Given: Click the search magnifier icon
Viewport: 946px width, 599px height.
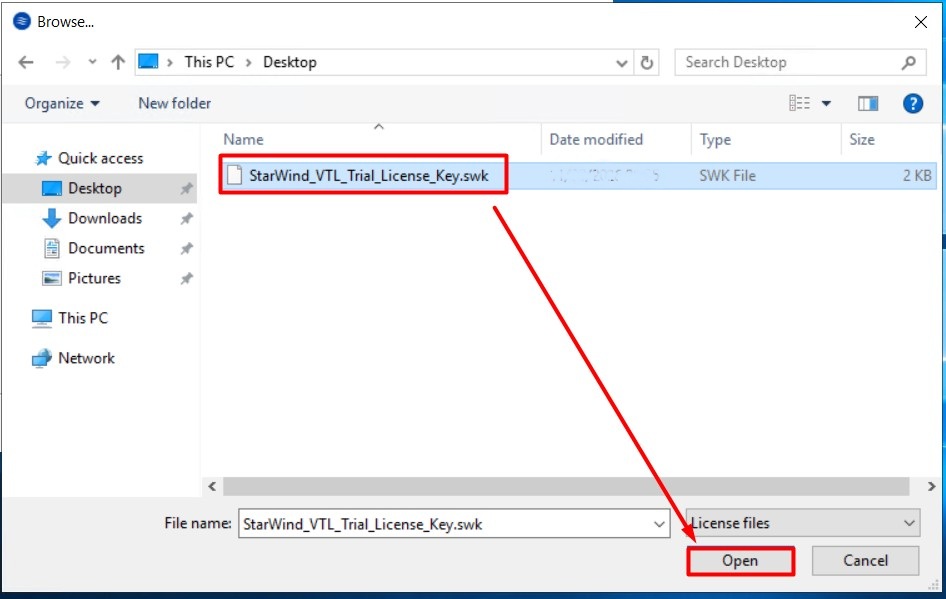Looking at the screenshot, I should (x=908, y=62).
